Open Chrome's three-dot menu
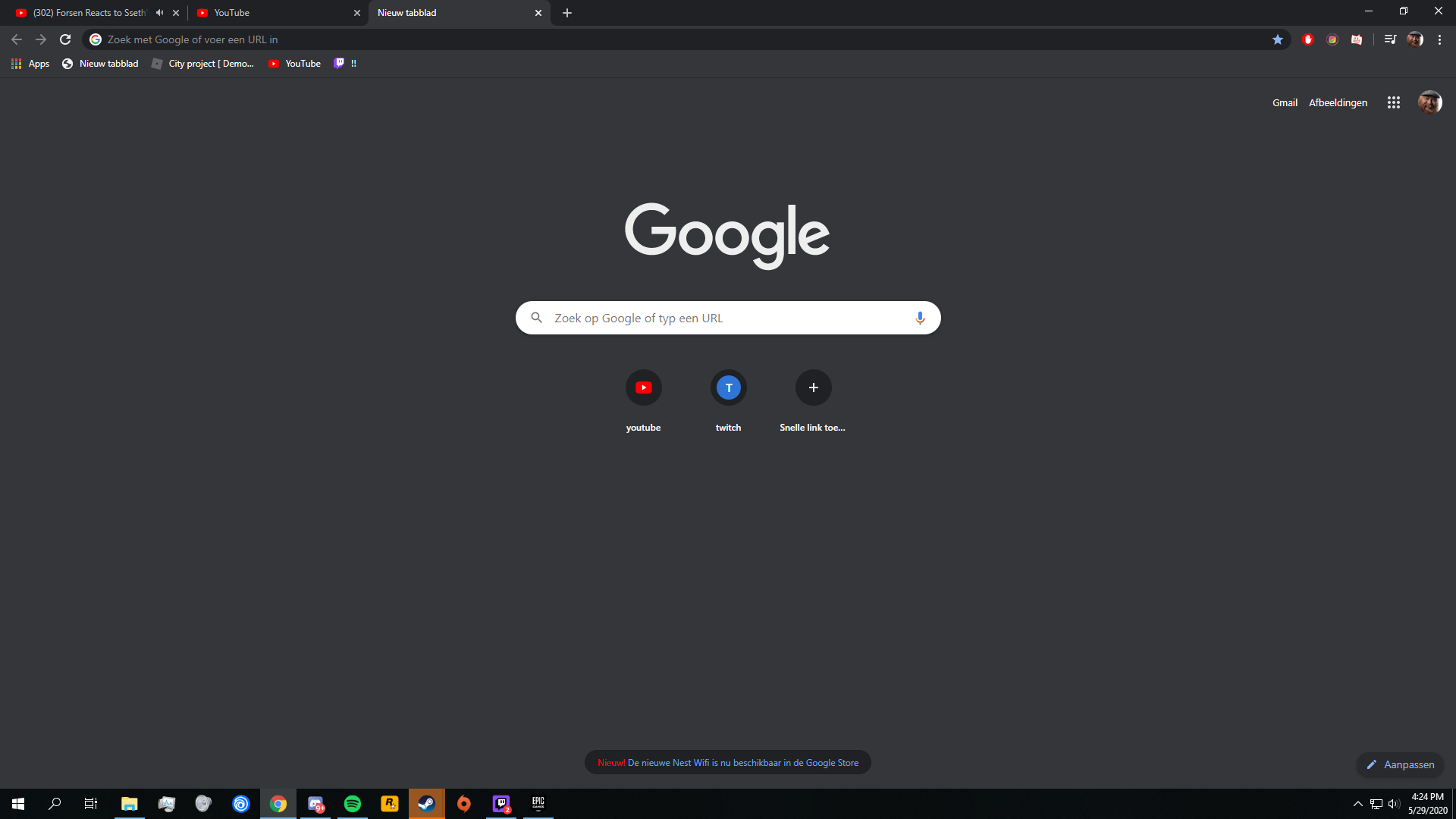Image resolution: width=1456 pixels, height=819 pixels. tap(1439, 39)
